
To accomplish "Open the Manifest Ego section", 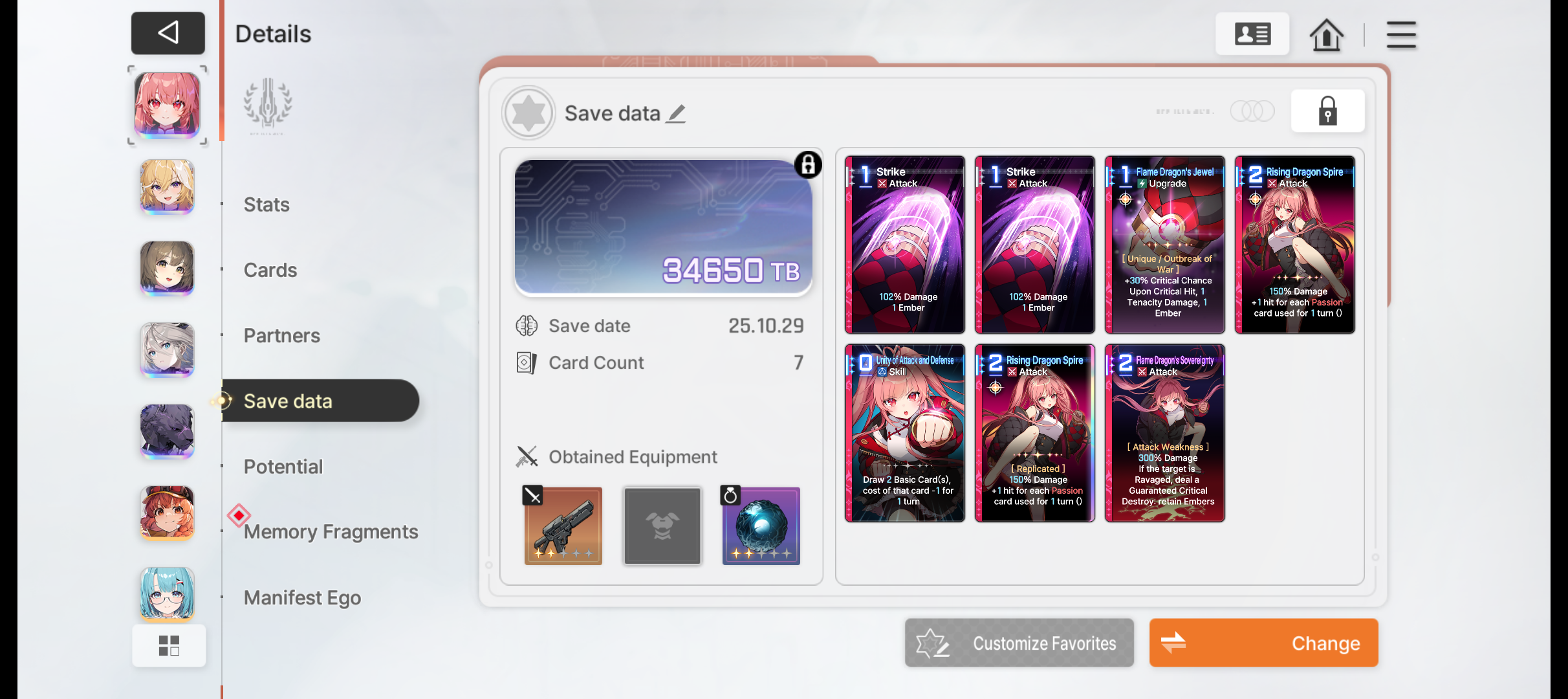I will pyautogui.click(x=302, y=597).
